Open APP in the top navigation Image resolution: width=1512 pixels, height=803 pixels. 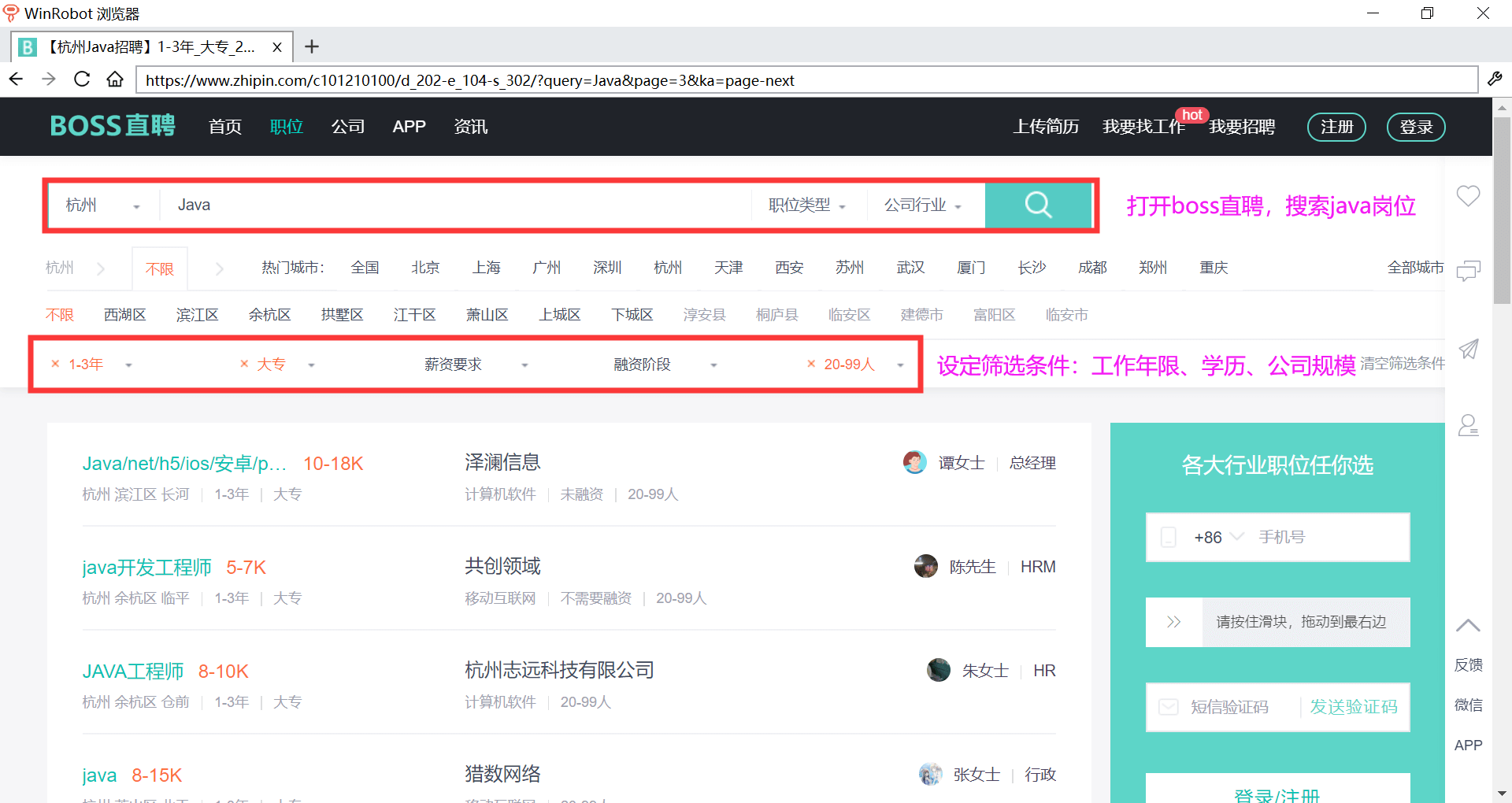coord(409,127)
